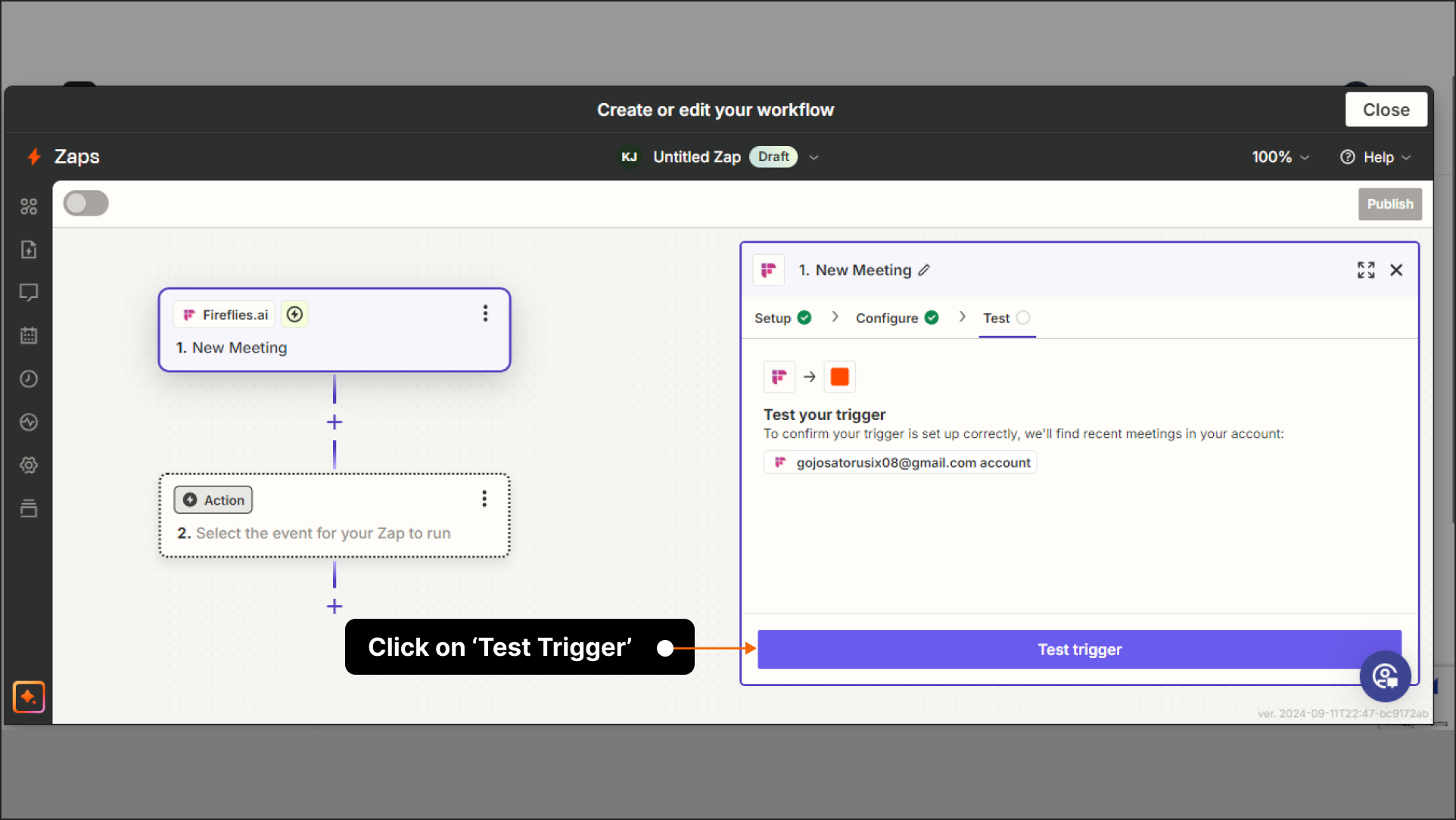Click the three-dot menu on Action step

485,498
